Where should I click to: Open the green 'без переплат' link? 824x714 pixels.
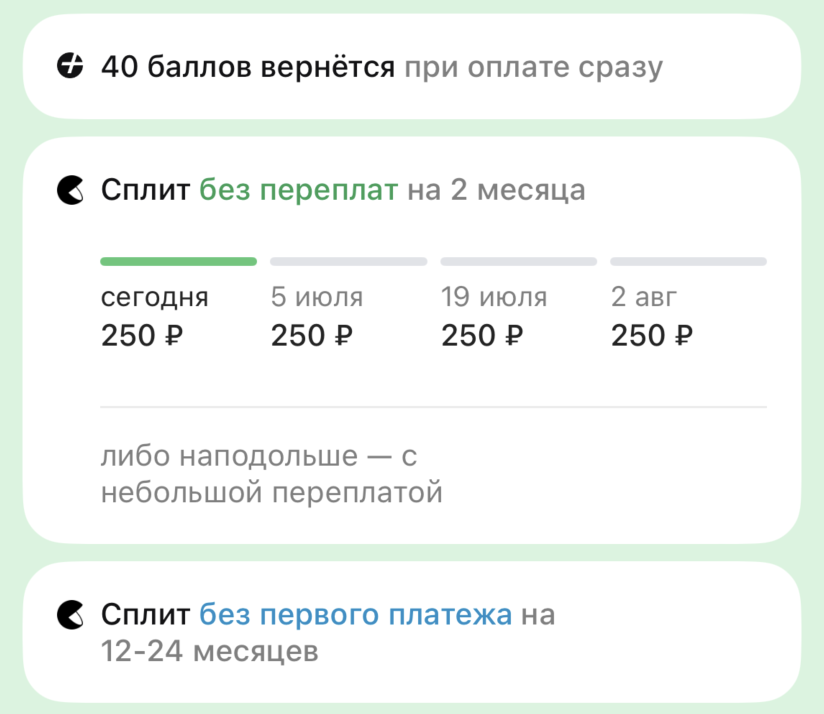tap(298, 189)
